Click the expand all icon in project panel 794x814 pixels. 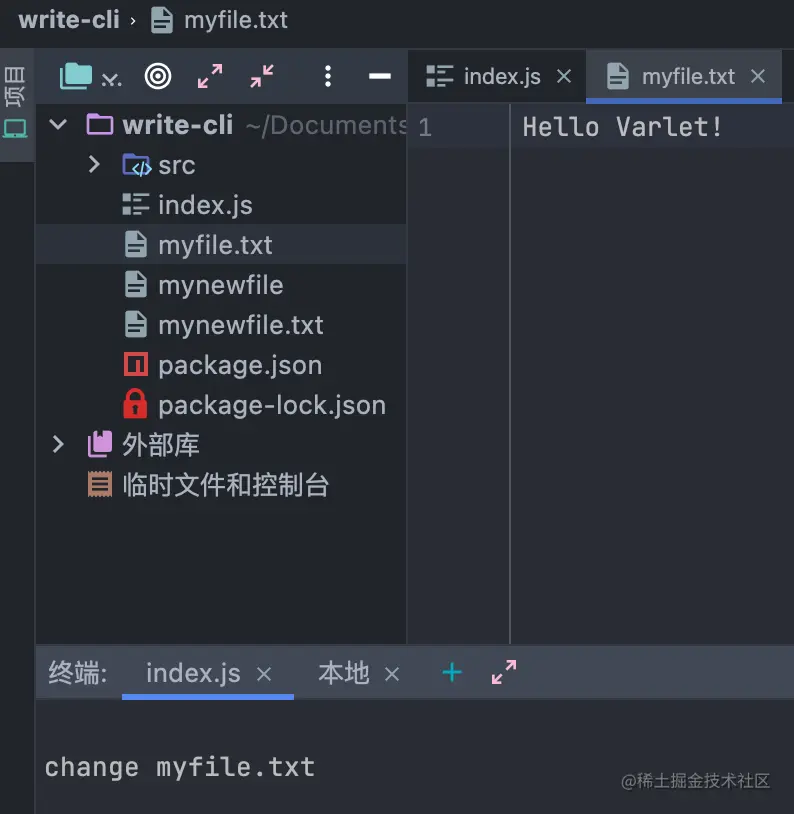click(210, 76)
